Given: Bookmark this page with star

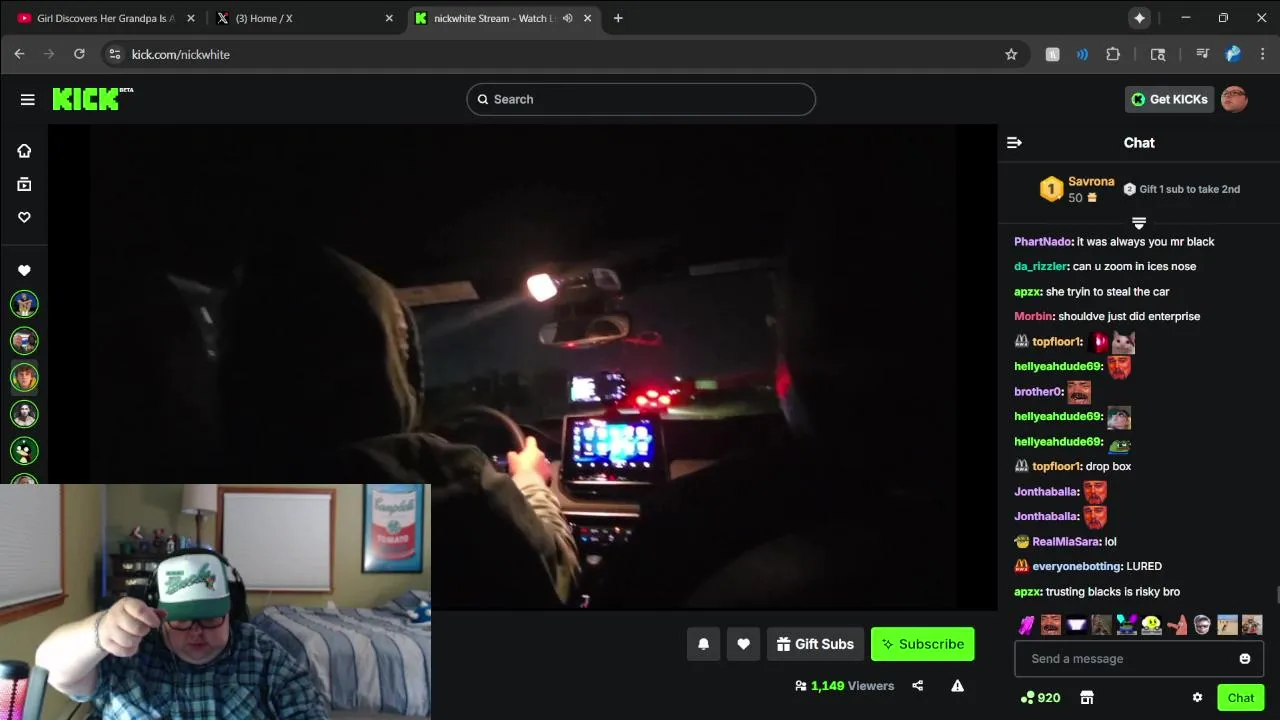Looking at the screenshot, I should (1011, 54).
